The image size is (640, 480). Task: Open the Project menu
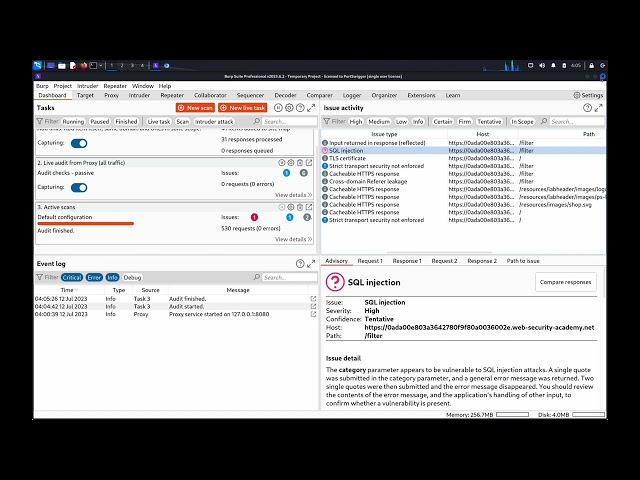point(62,86)
